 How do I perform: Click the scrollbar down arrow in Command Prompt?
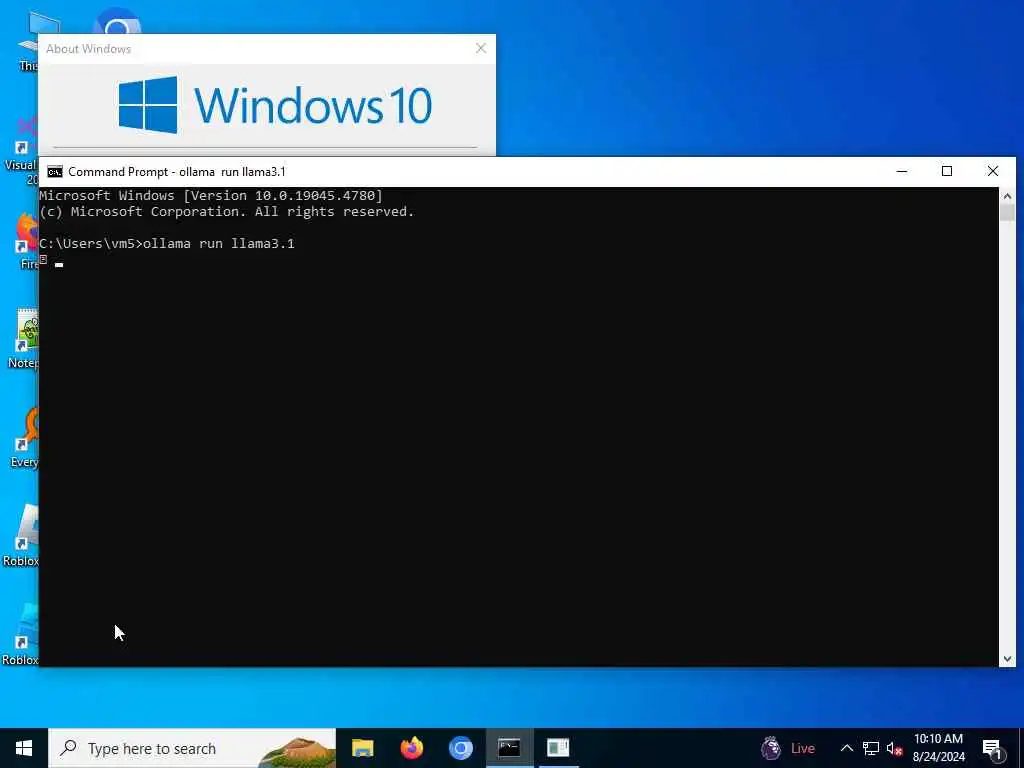1007,658
